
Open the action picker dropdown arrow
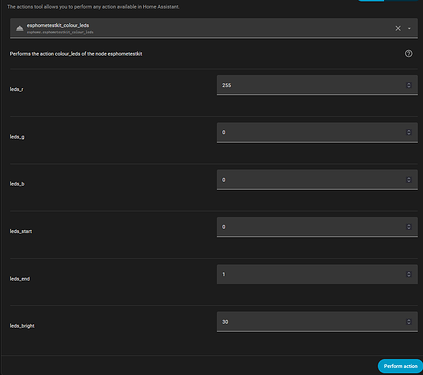click(409, 28)
